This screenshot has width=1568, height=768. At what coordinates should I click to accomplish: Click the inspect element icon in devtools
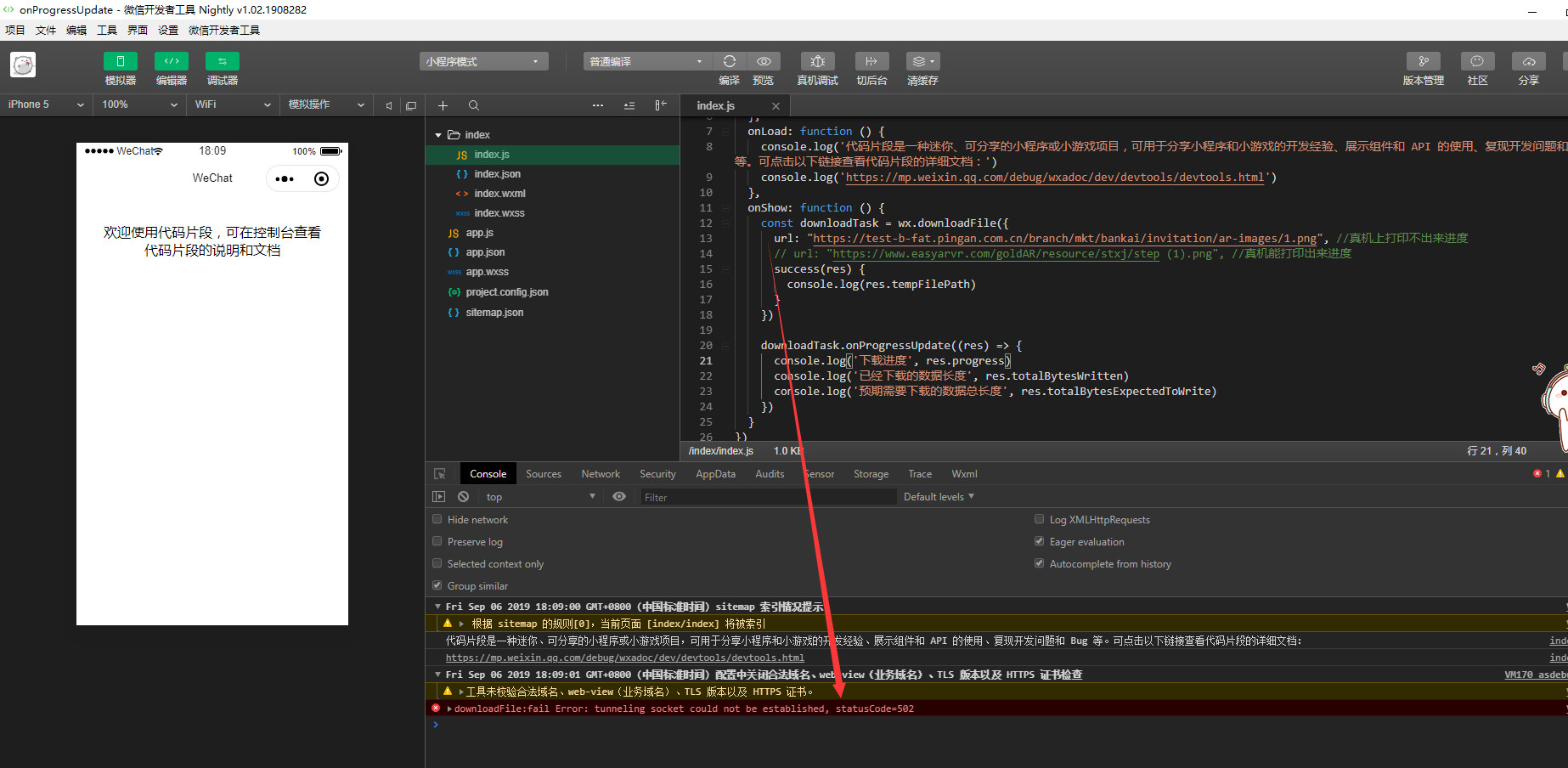click(x=440, y=474)
